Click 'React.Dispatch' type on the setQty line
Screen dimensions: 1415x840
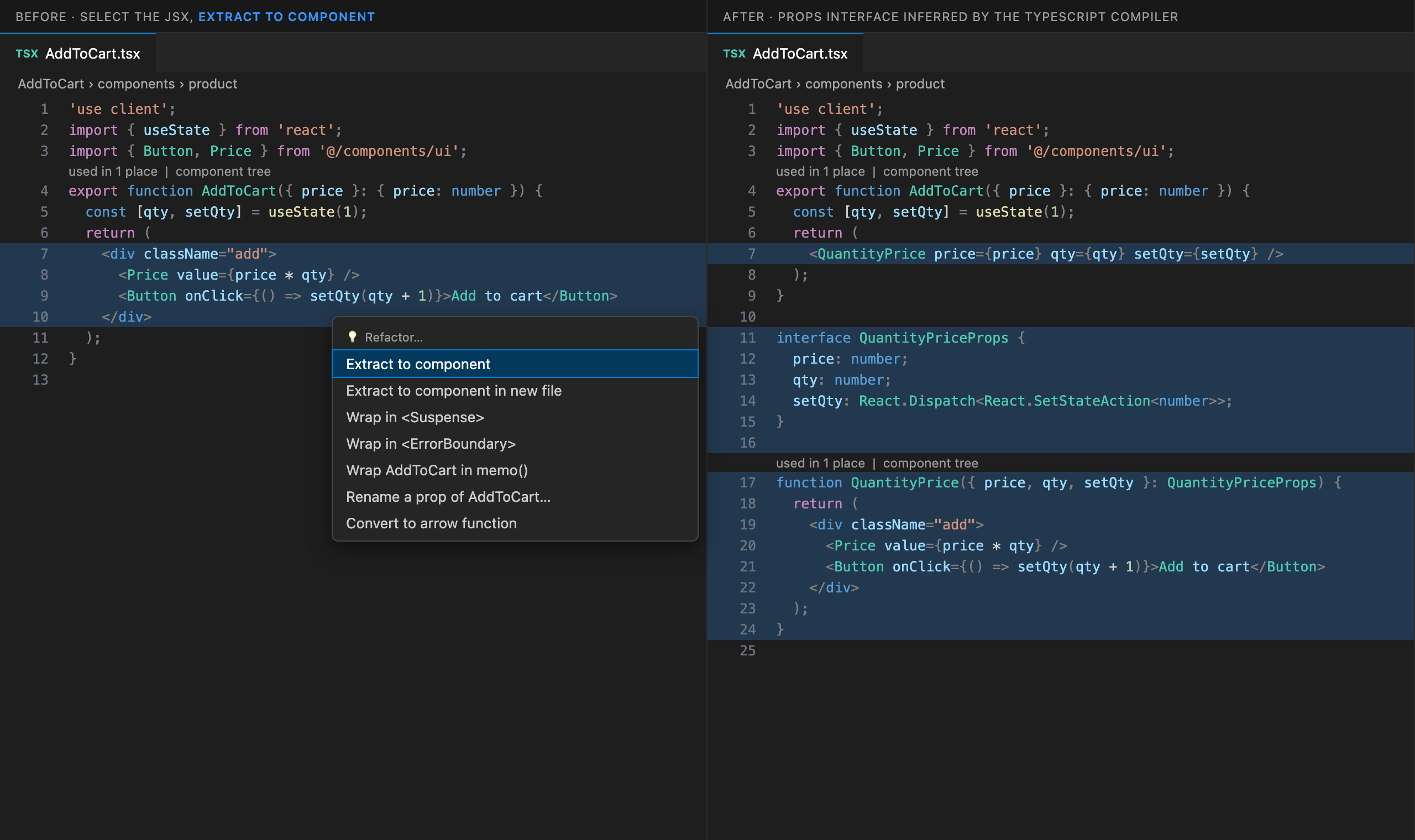pos(918,401)
